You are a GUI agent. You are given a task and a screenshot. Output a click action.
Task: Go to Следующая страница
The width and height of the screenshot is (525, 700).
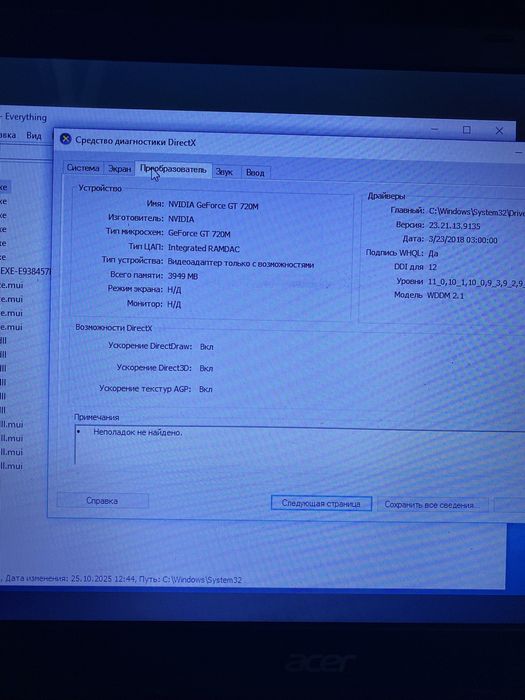tap(321, 504)
